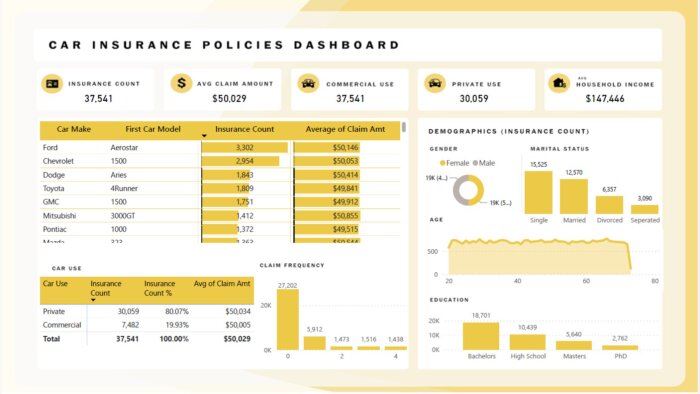This screenshot has height=394, width=700.
Task: Click the 2,954 insurance count bar
Action: pyautogui.click(x=240, y=161)
